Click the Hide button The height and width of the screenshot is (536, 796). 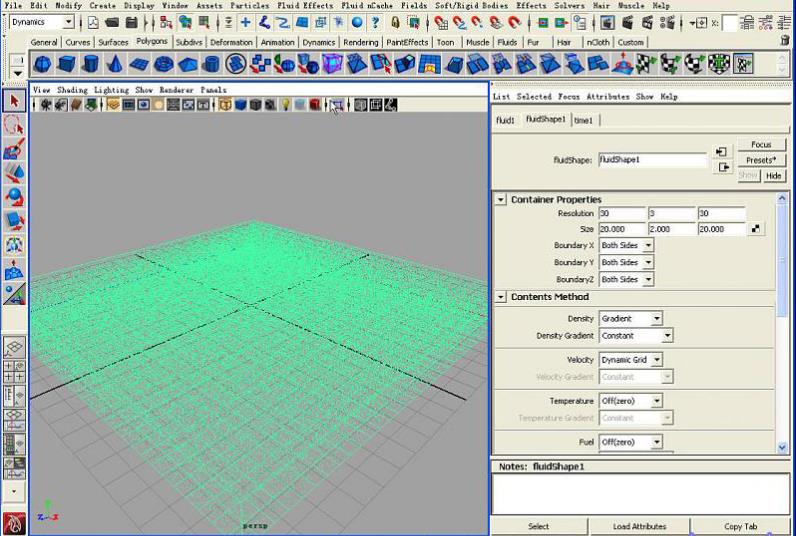pyautogui.click(x=773, y=176)
